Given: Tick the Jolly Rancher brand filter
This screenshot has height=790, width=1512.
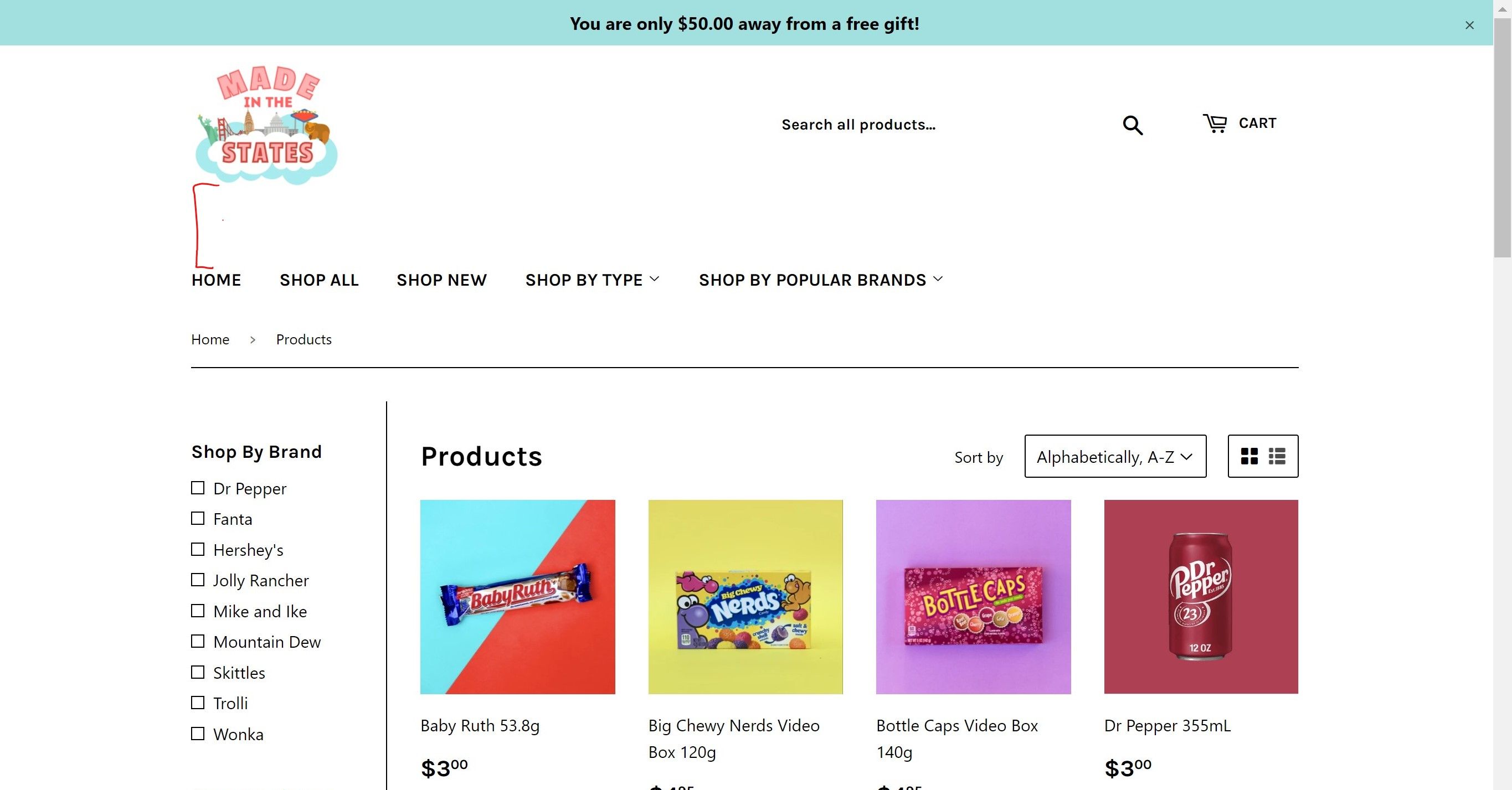Looking at the screenshot, I should click(198, 580).
